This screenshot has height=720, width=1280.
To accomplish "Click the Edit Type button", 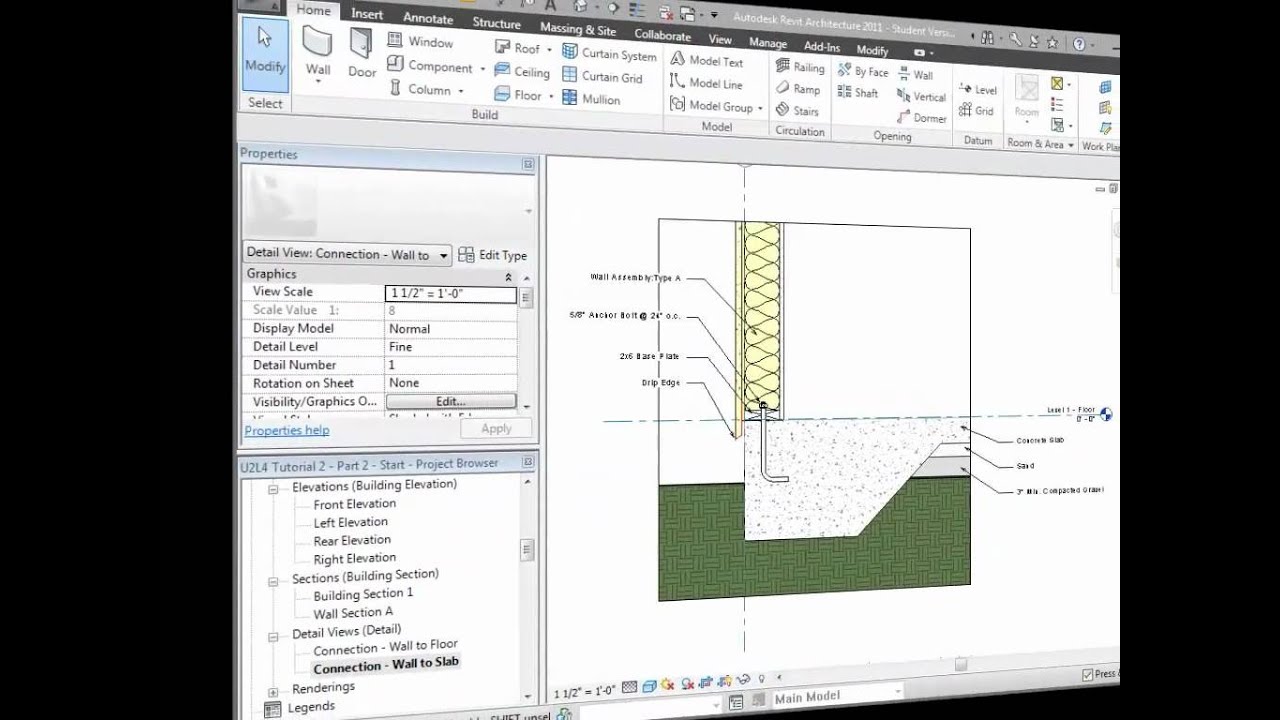I will pos(493,255).
